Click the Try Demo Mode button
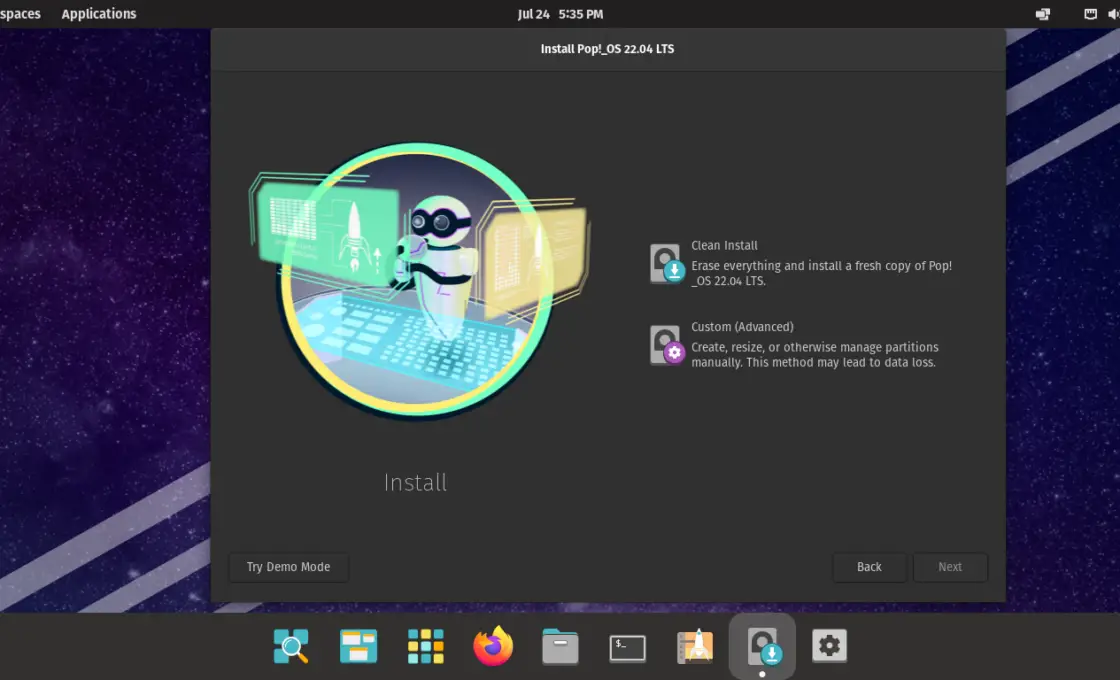Image resolution: width=1120 pixels, height=680 pixels. (x=288, y=567)
